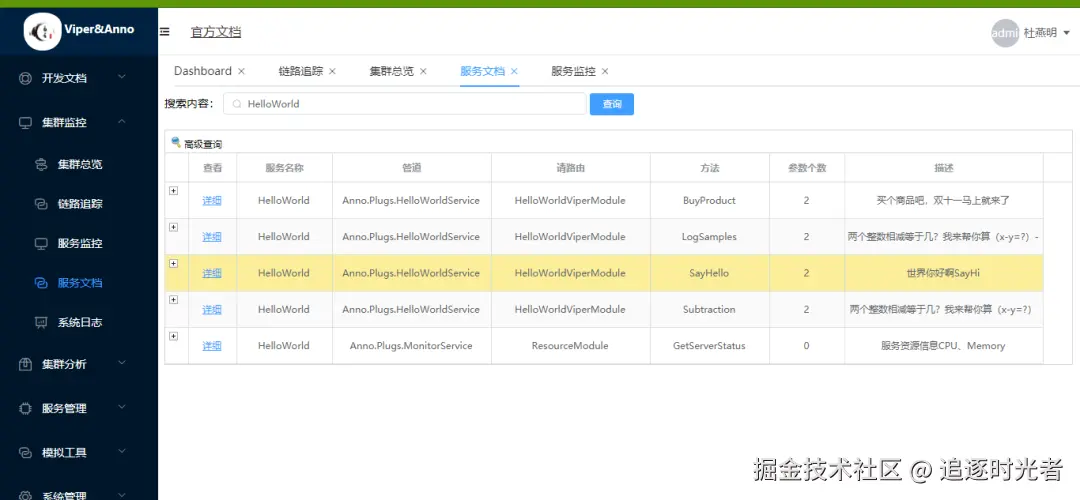Switch to the Dashboard tab

tap(202, 71)
